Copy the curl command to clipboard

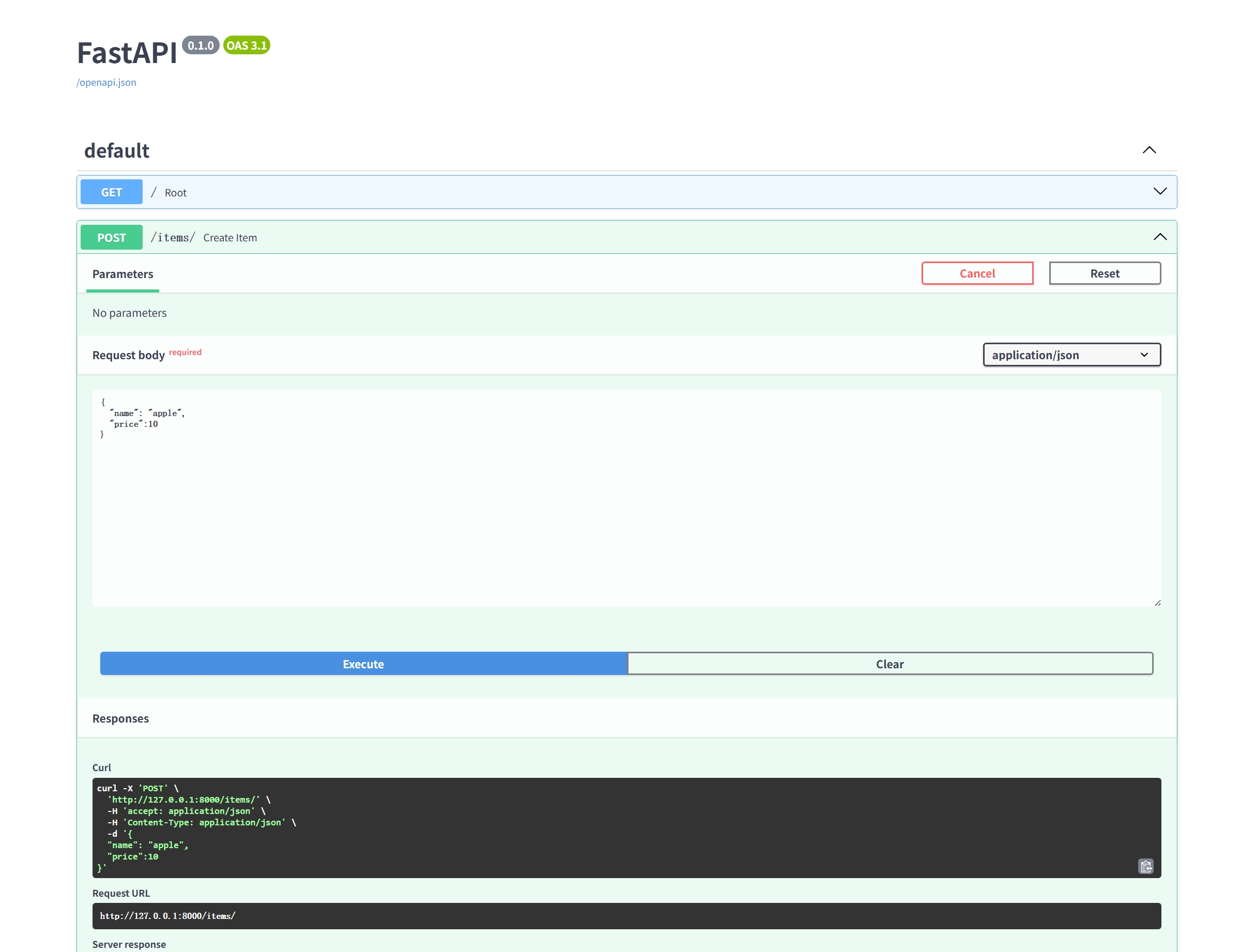1145,866
